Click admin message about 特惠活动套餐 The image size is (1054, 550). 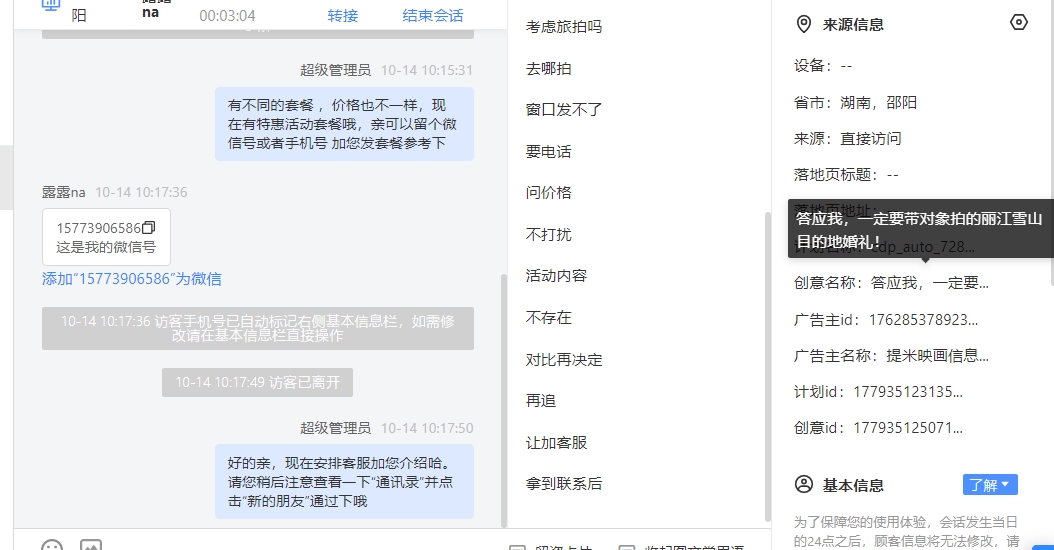(x=344, y=124)
